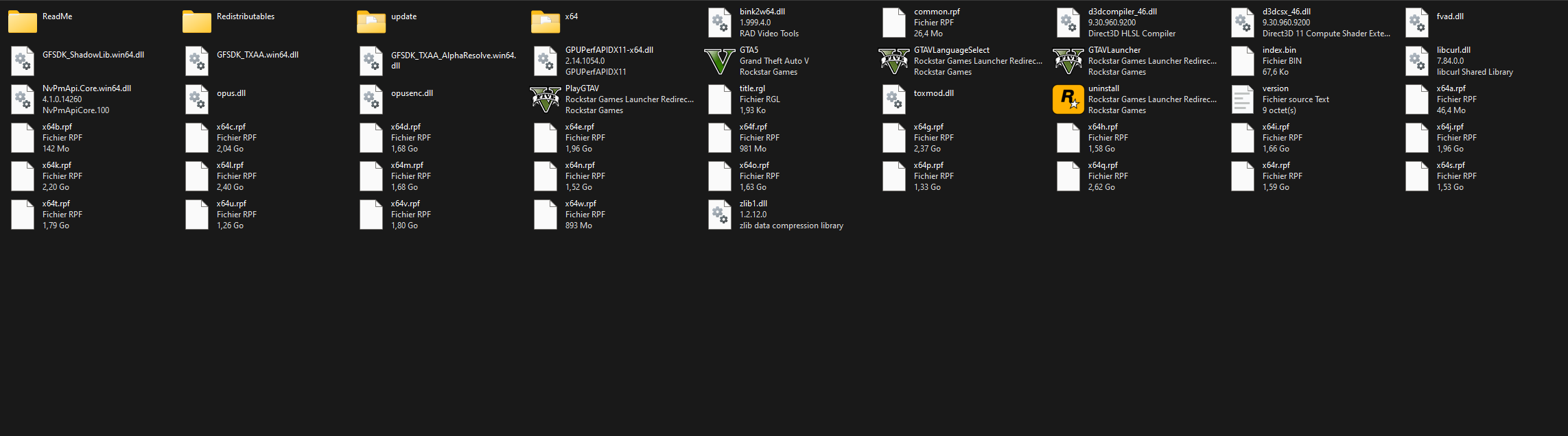The image size is (1568, 436).
Task: Select the libcurl.dll file icon
Action: point(1417,61)
